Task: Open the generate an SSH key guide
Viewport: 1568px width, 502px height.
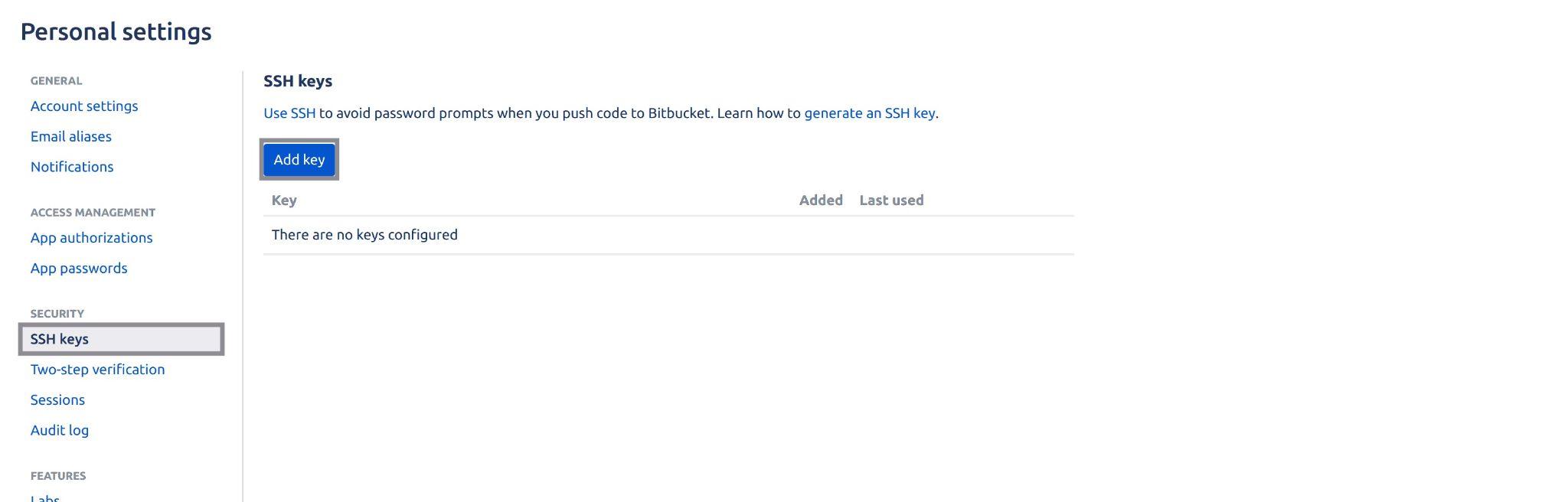Action: [x=869, y=112]
